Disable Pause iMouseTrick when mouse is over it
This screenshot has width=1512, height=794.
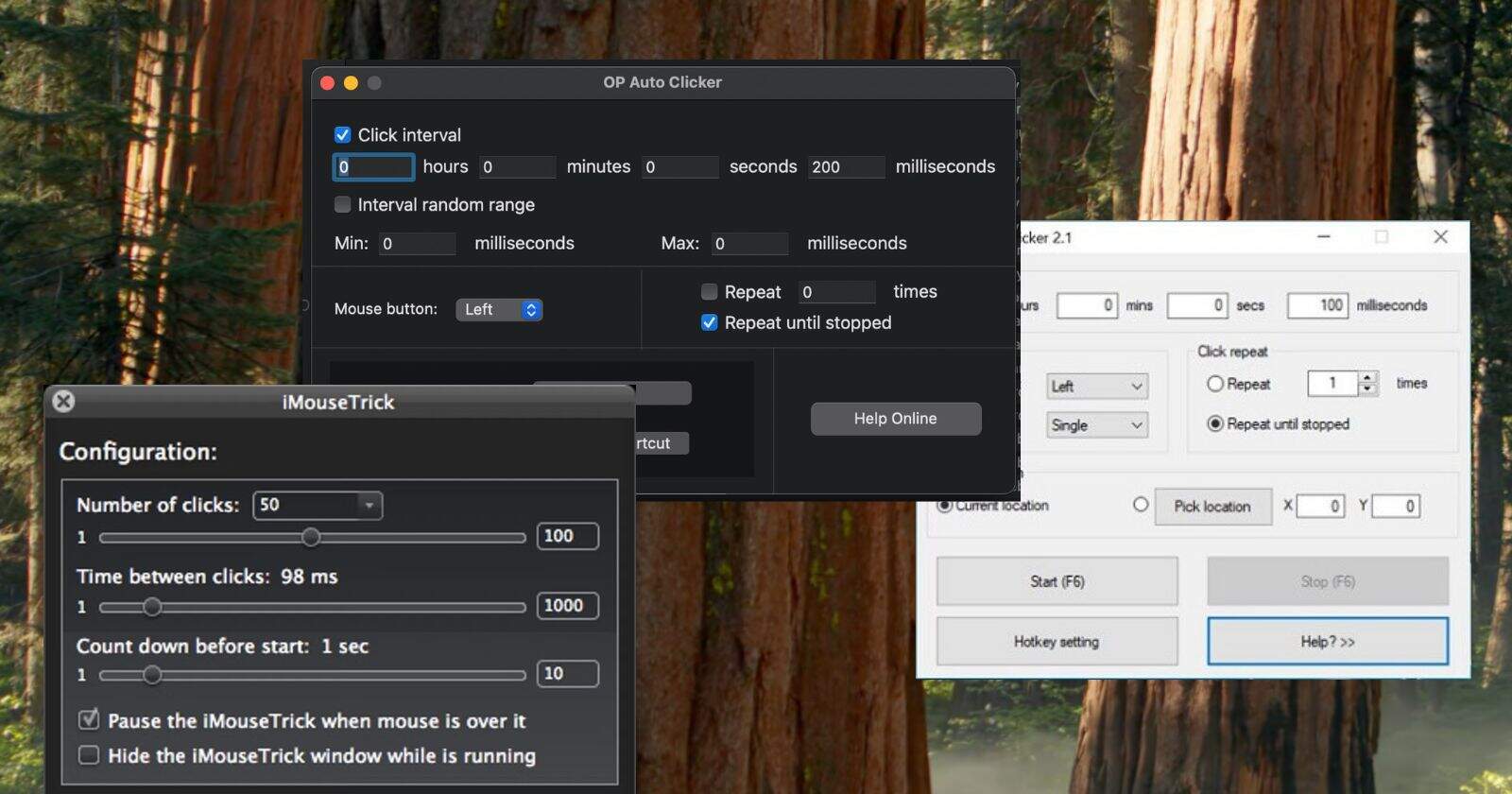(89, 720)
